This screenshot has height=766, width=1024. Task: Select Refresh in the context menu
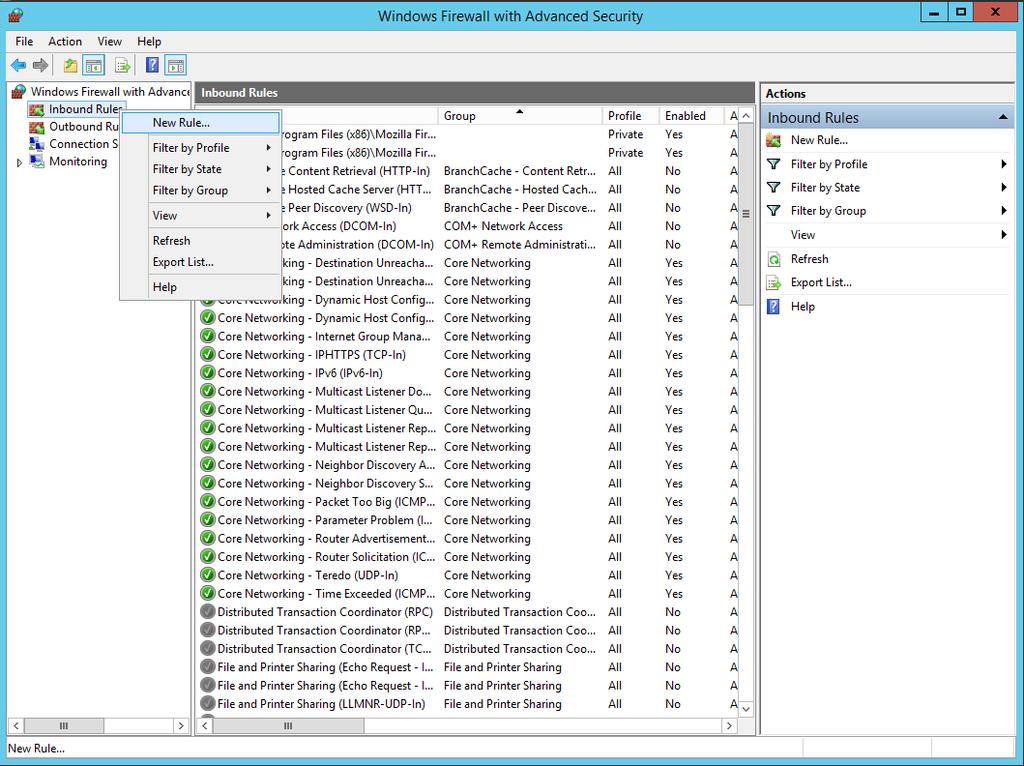200,241
